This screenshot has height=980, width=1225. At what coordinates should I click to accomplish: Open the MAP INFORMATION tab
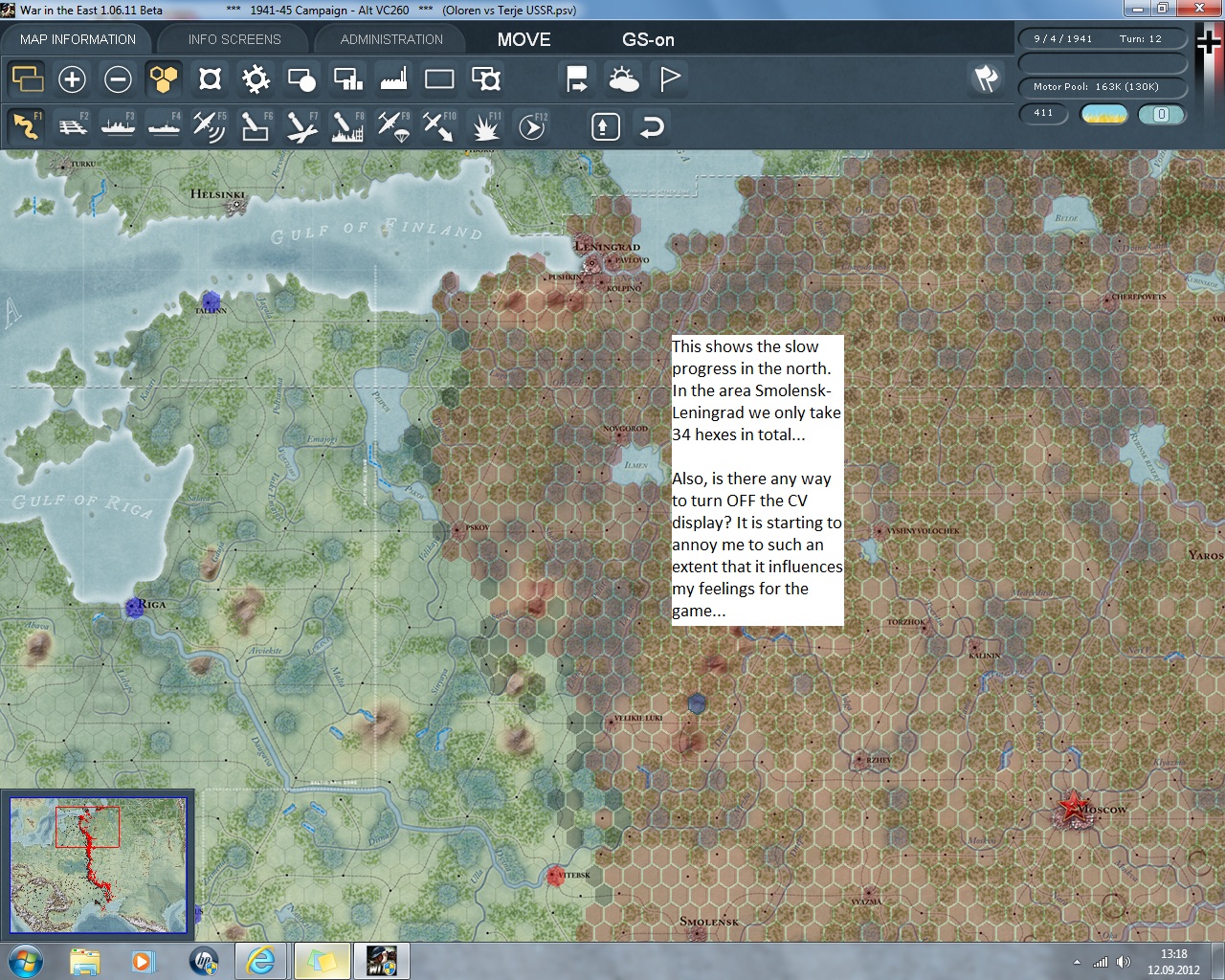point(78,39)
